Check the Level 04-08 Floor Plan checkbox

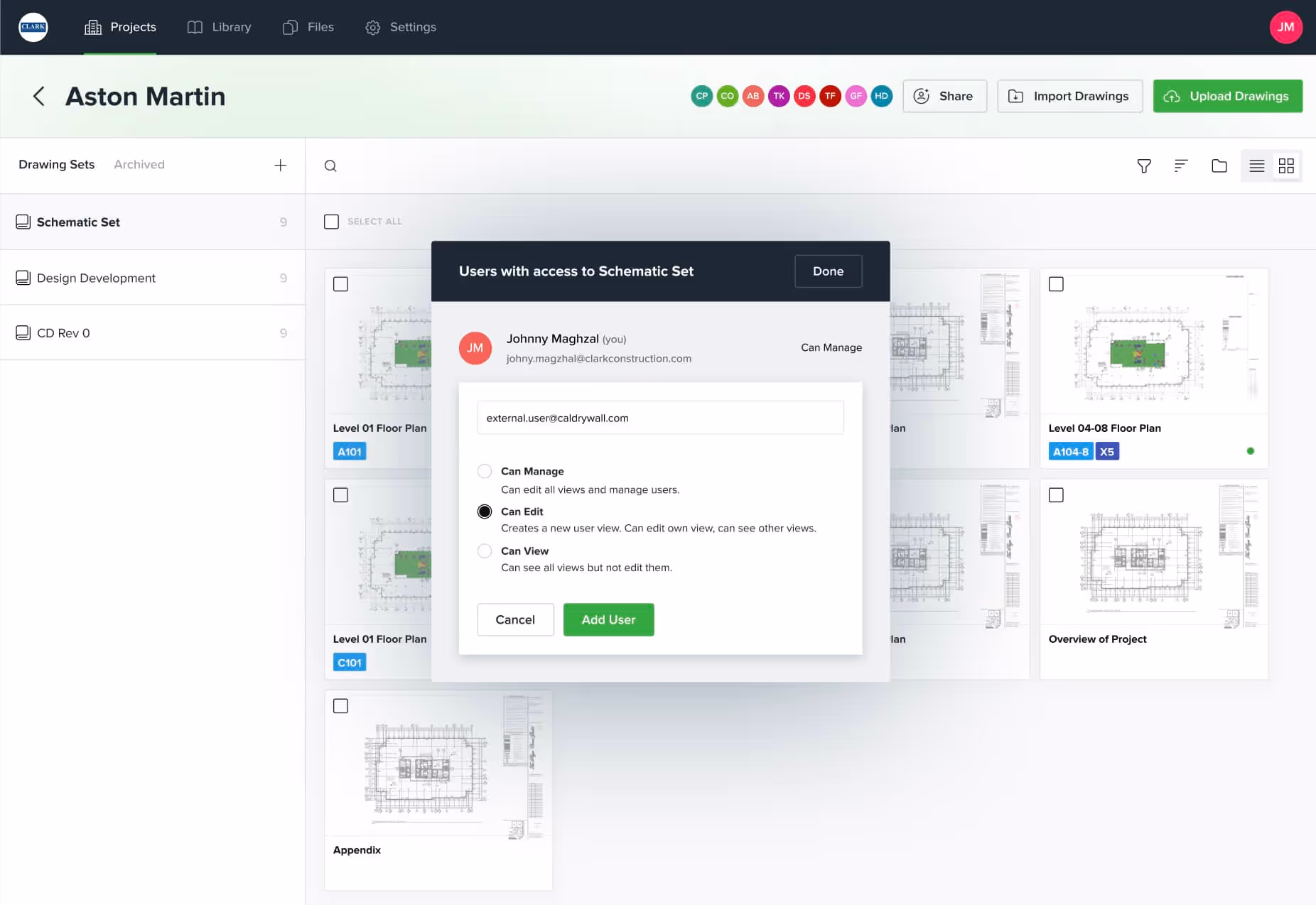pos(1056,284)
